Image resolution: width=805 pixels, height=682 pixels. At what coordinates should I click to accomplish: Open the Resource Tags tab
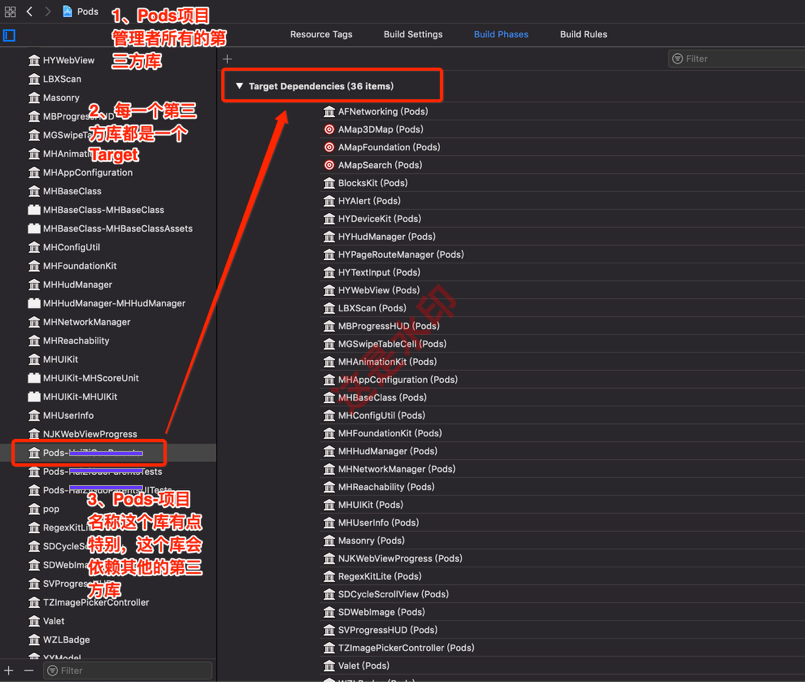pyautogui.click(x=321, y=34)
